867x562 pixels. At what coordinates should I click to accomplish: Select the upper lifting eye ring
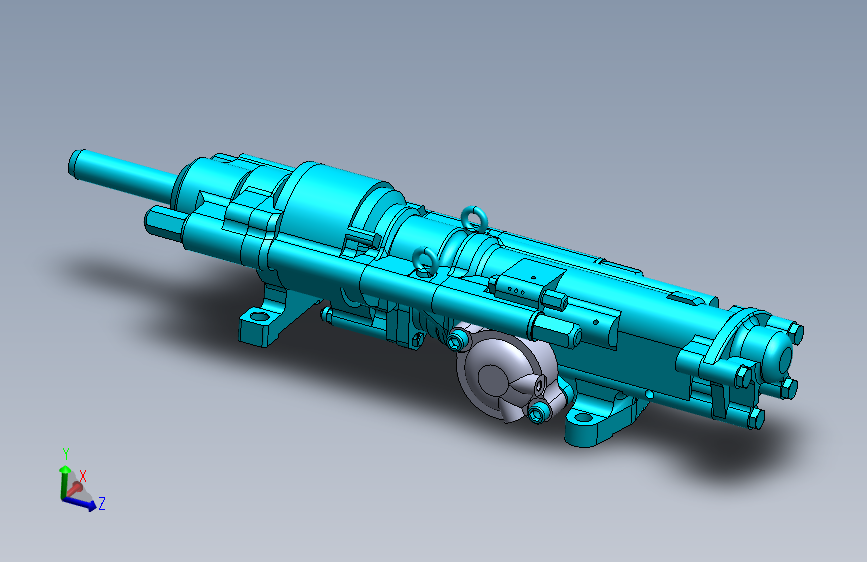click(474, 218)
